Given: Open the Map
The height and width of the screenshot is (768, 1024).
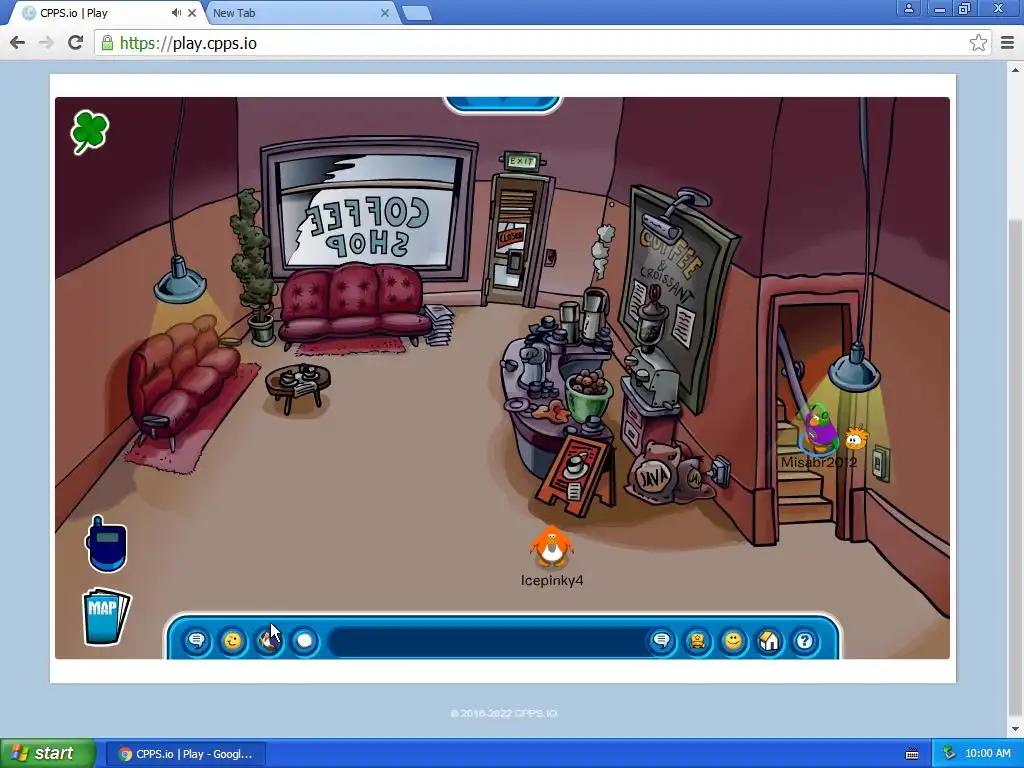Looking at the screenshot, I should click(x=106, y=616).
